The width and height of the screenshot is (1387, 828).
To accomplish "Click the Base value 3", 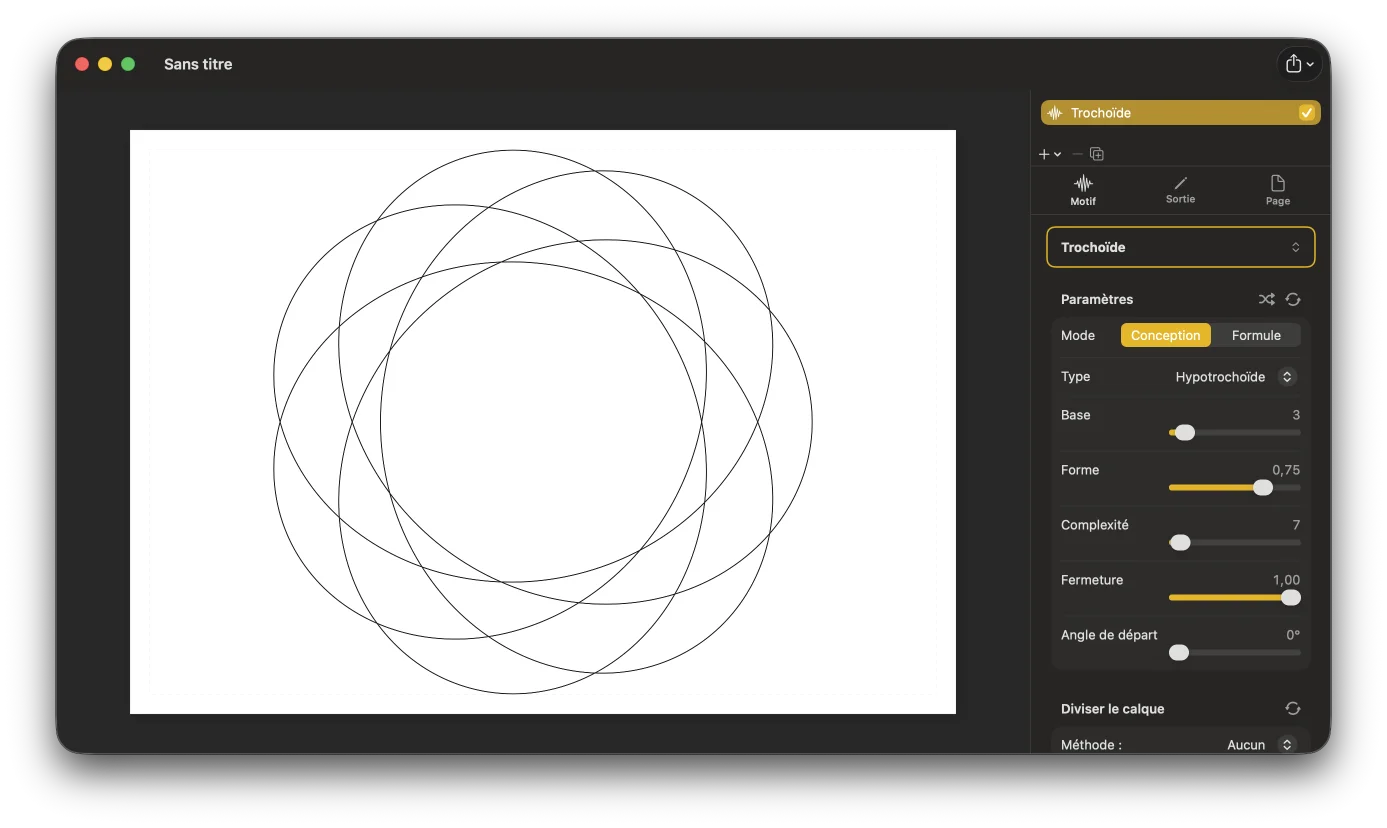I will [1296, 415].
